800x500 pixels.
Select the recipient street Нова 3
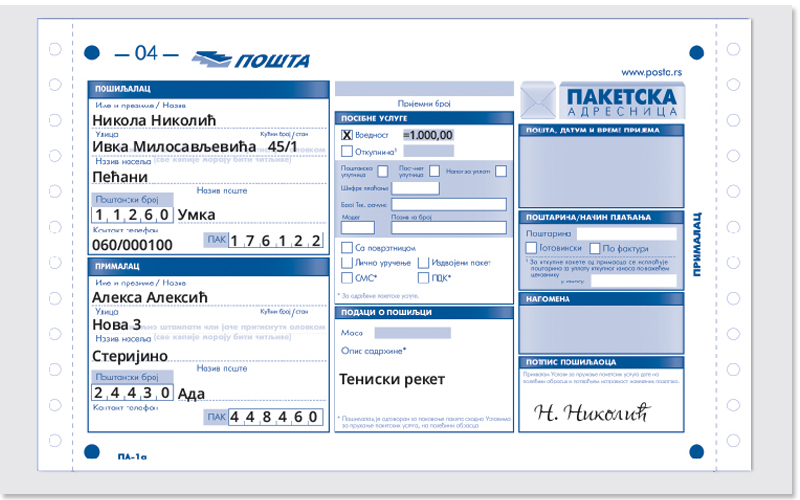(x=116, y=324)
